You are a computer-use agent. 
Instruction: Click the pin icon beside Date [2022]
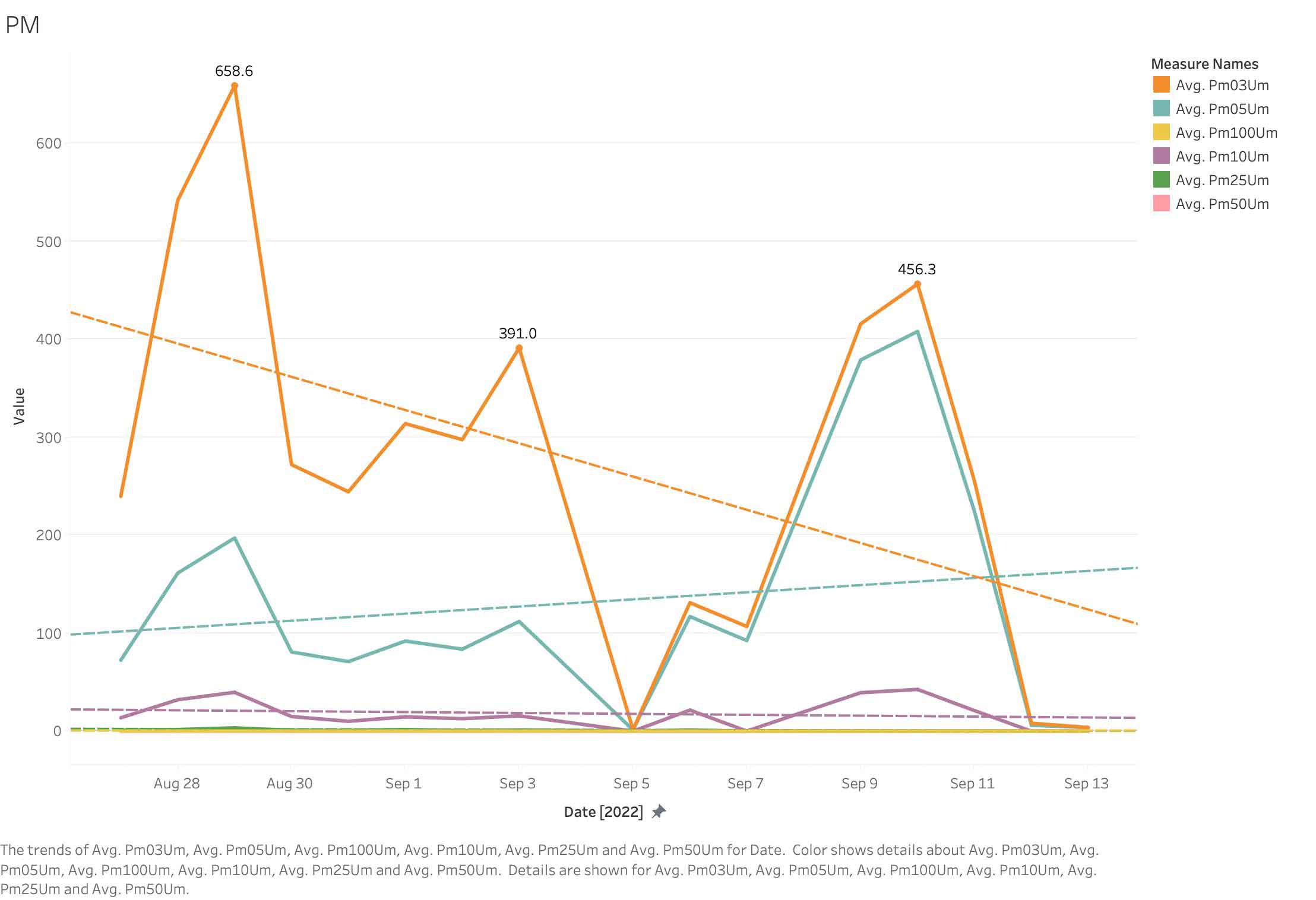659,811
